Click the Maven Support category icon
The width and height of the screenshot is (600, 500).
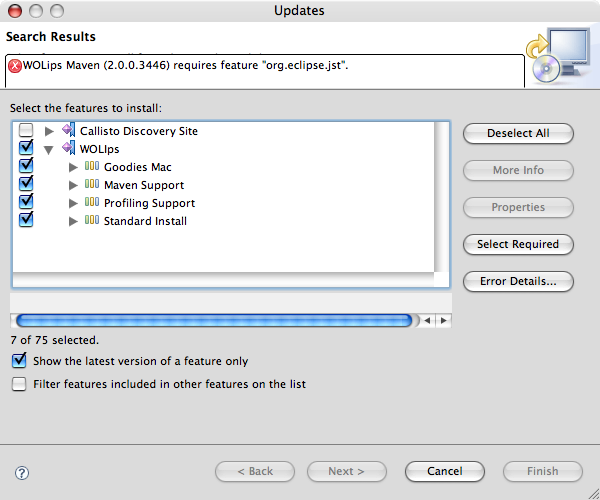(92, 184)
